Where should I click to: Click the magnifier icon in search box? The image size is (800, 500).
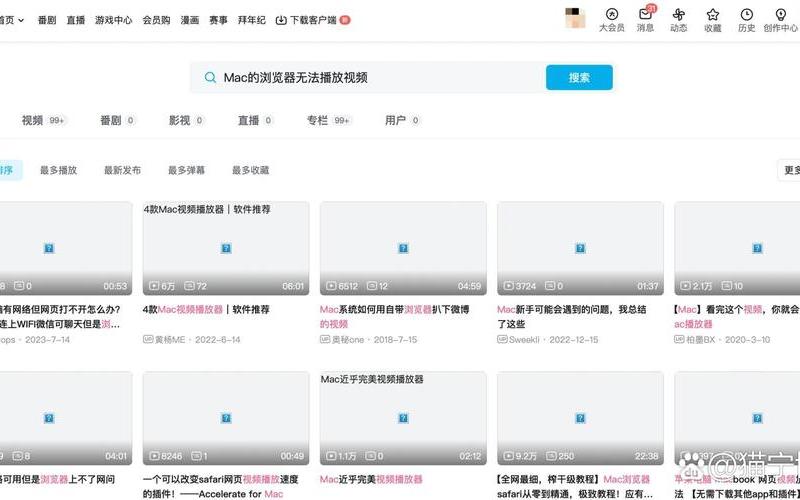click(210, 78)
